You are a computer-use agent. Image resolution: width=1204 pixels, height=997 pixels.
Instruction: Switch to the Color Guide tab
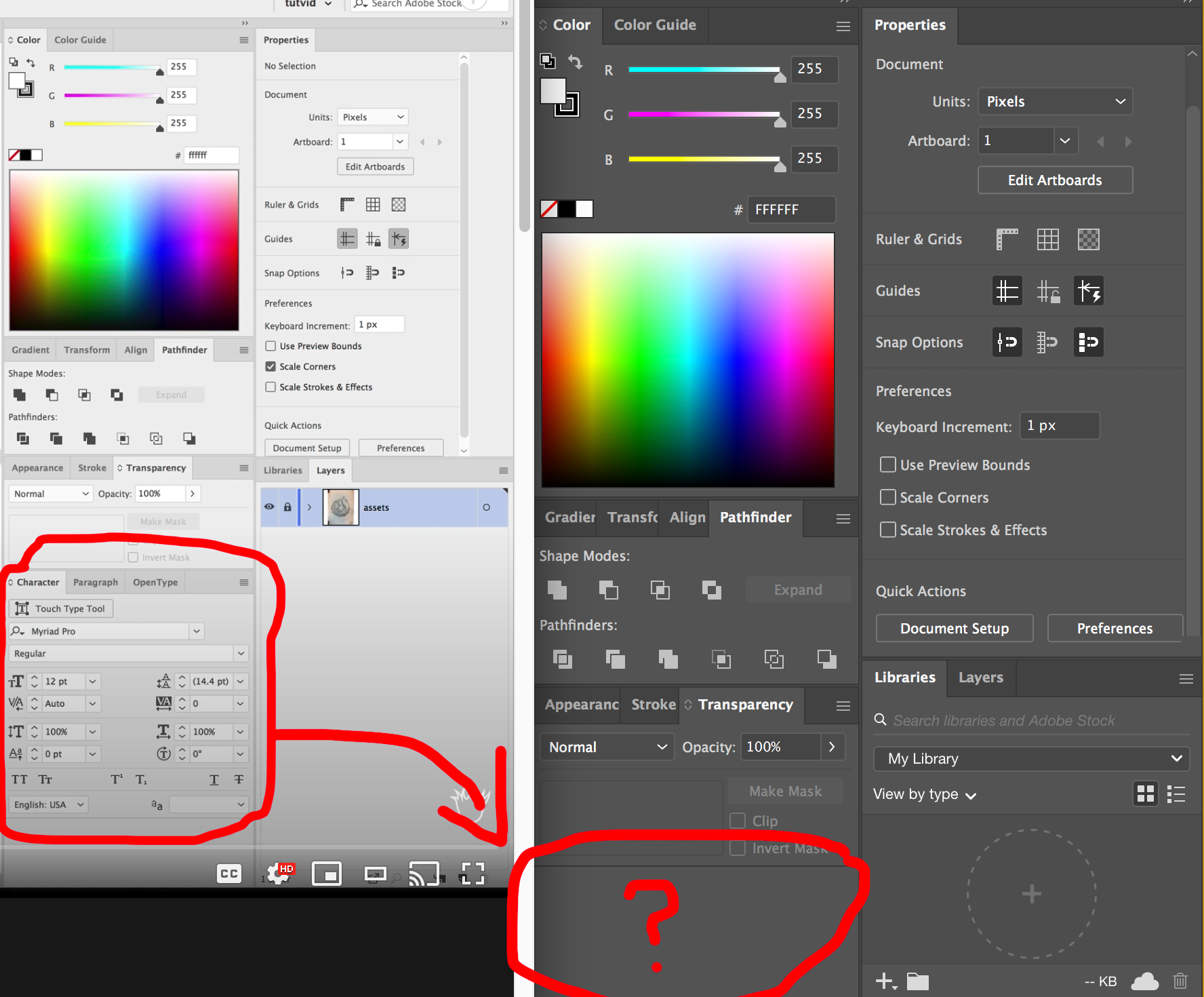coord(654,25)
